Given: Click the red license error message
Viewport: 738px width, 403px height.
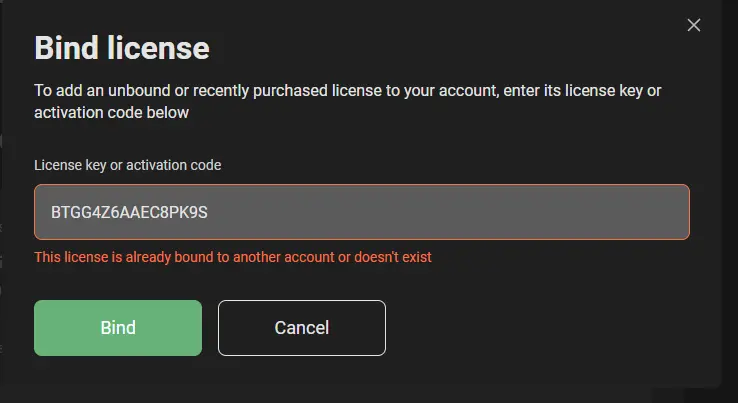Looking at the screenshot, I should [x=233, y=257].
